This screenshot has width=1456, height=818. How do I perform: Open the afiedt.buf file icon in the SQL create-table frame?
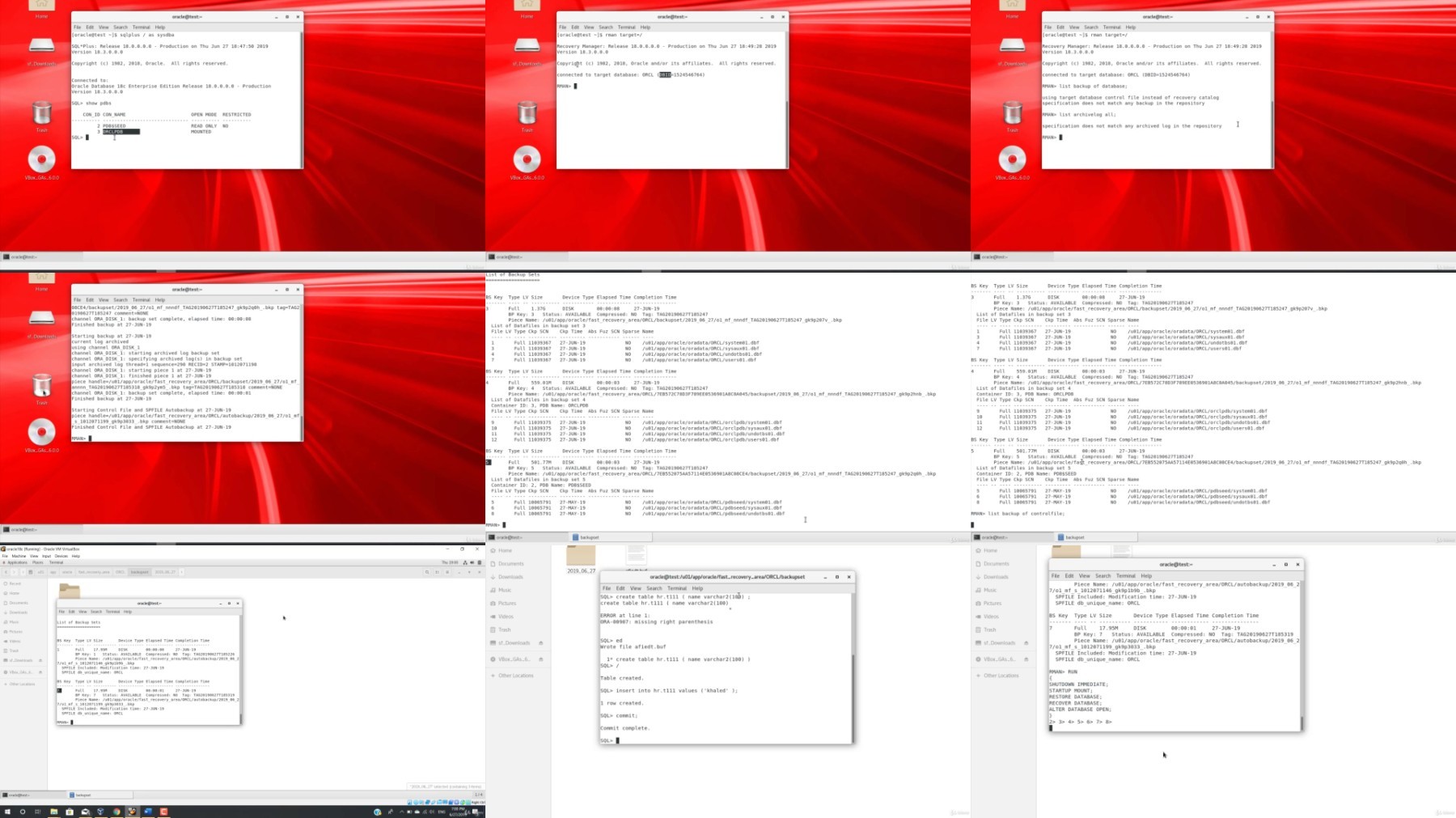(x=636, y=557)
